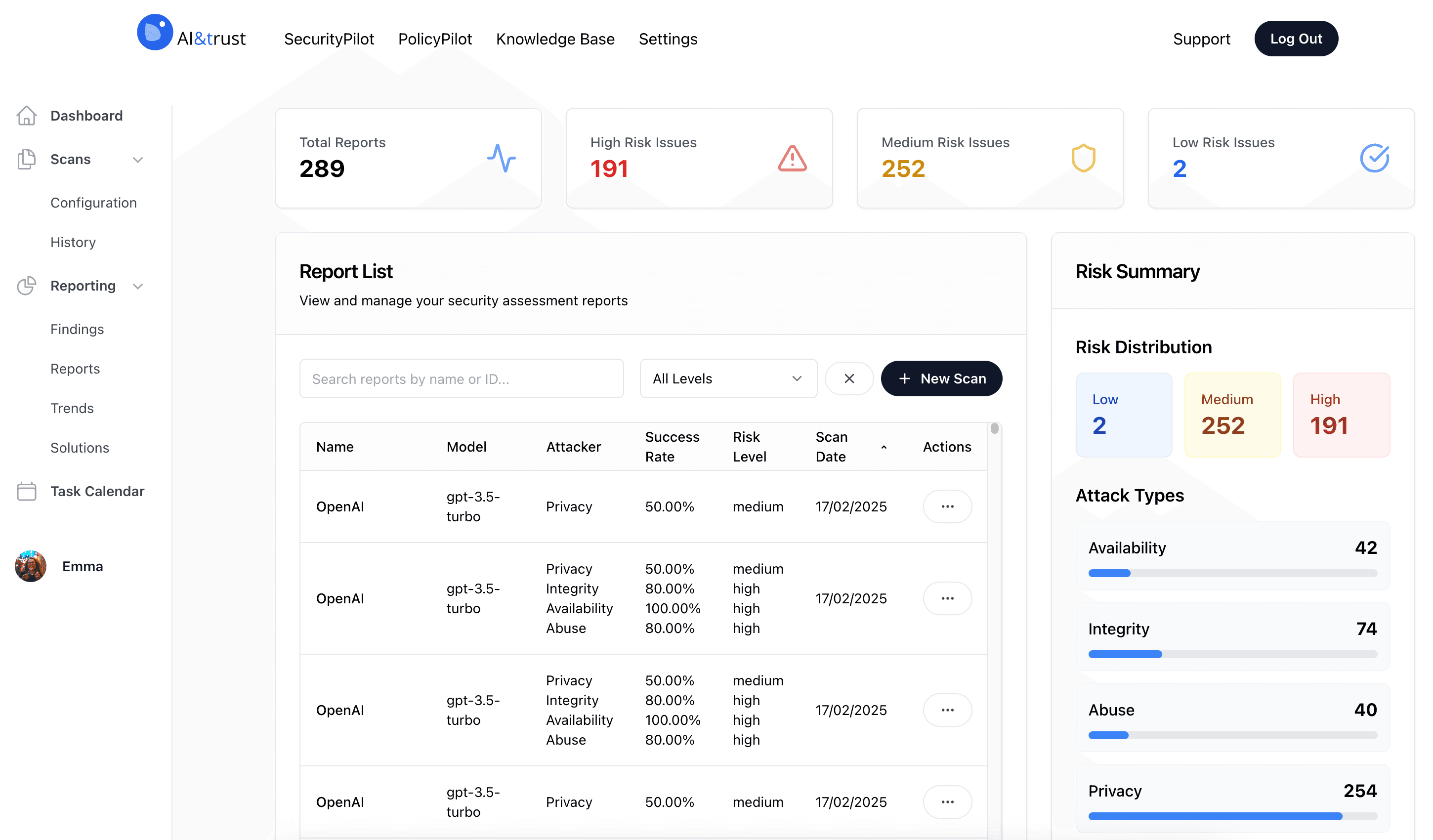Click the Integrity progress bar

pyautogui.click(x=1232, y=654)
